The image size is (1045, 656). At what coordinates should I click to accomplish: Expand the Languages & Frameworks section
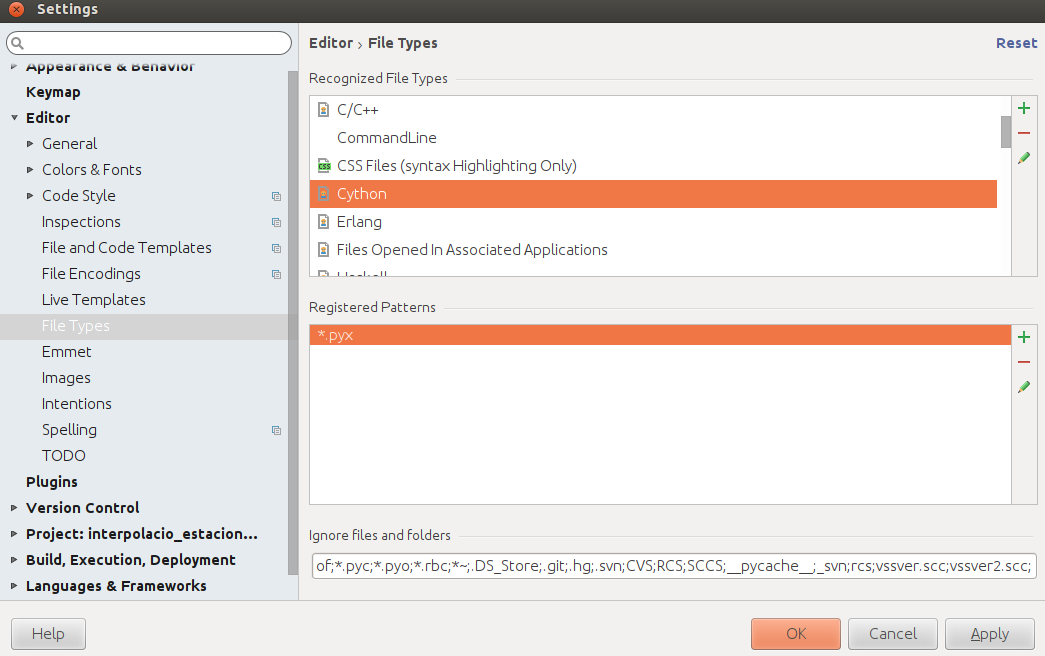click(14, 585)
